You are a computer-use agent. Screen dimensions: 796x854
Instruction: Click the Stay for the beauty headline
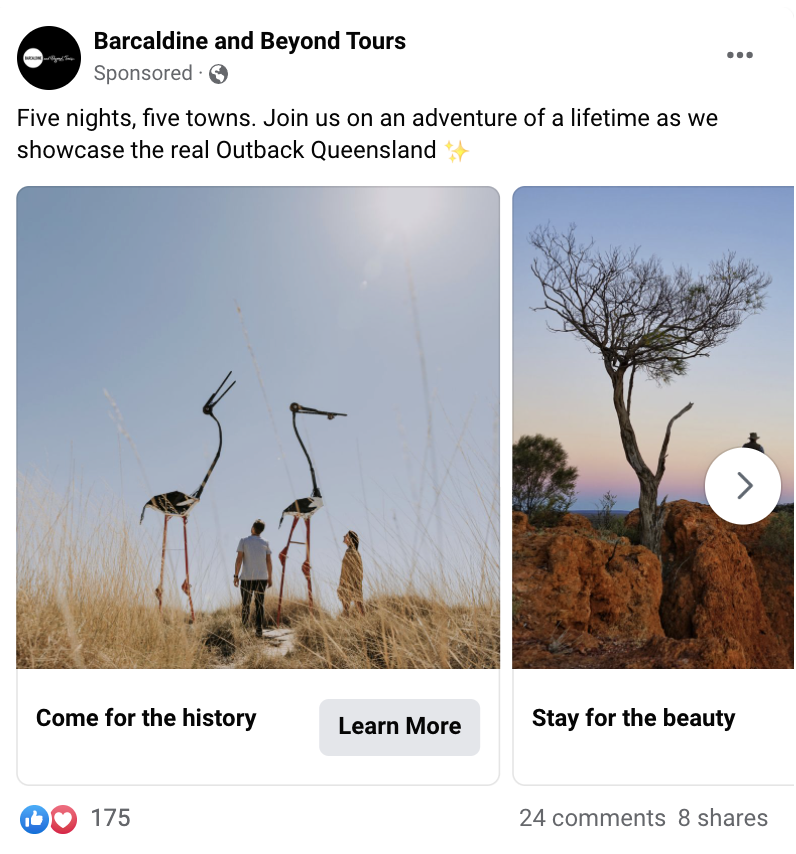click(633, 718)
